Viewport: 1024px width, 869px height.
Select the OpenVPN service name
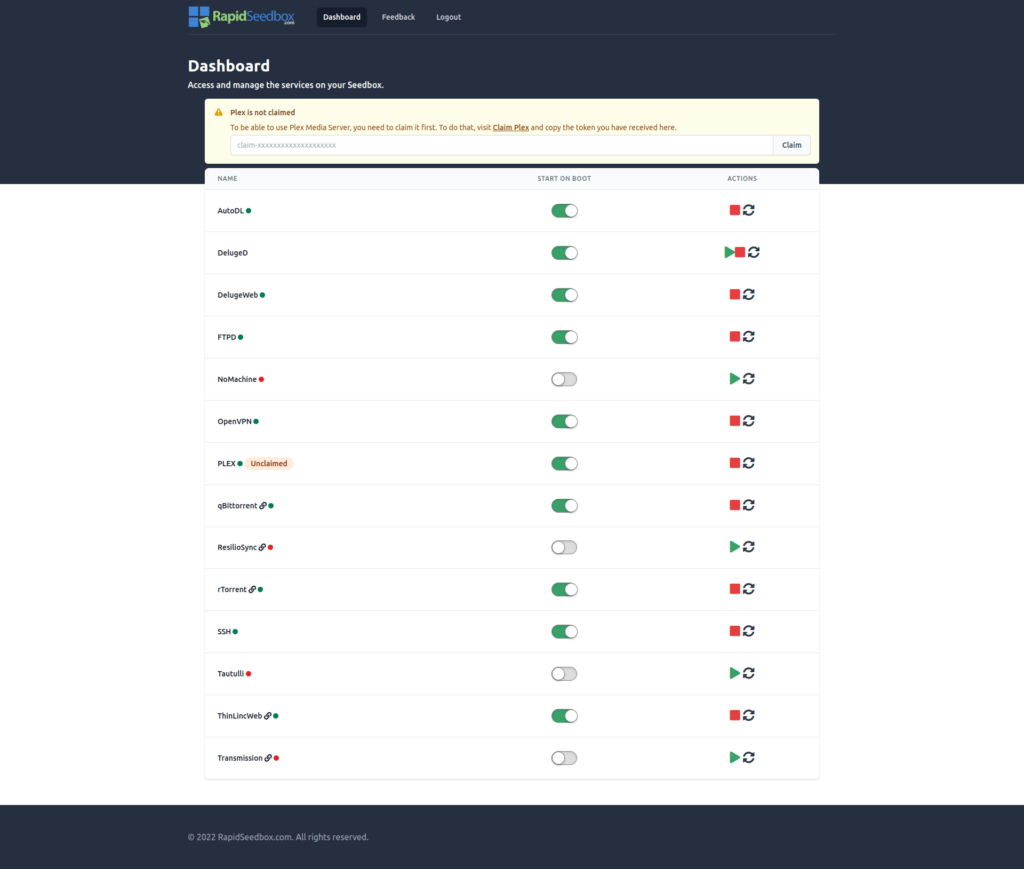point(234,421)
